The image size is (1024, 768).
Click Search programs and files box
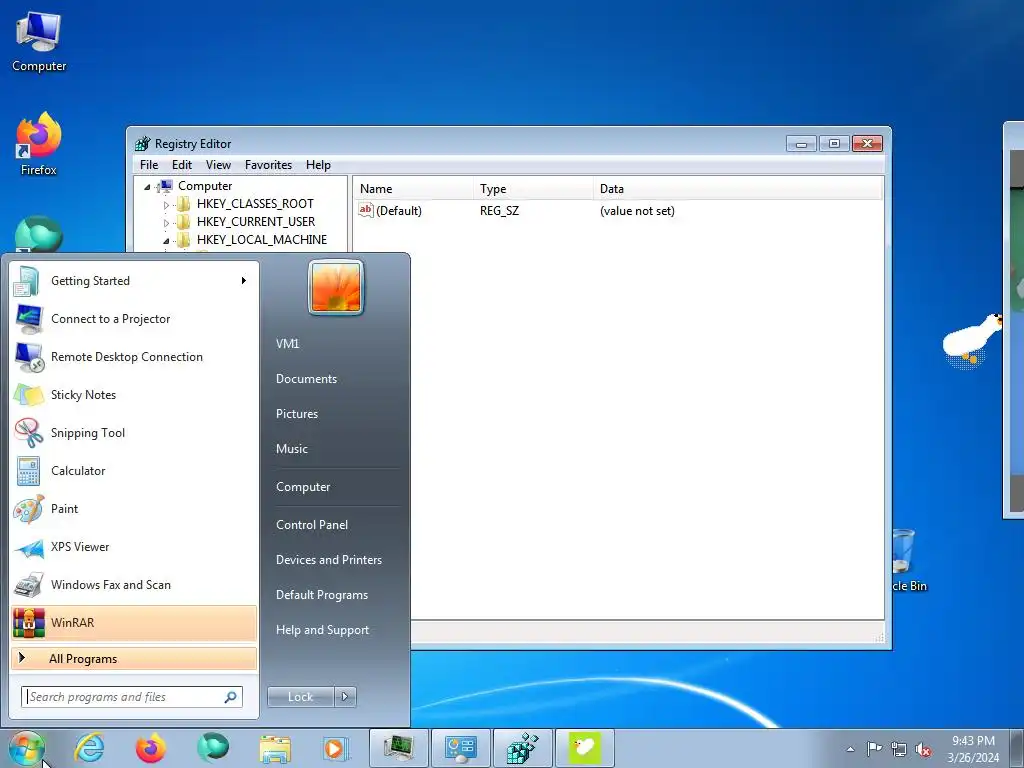coord(132,697)
